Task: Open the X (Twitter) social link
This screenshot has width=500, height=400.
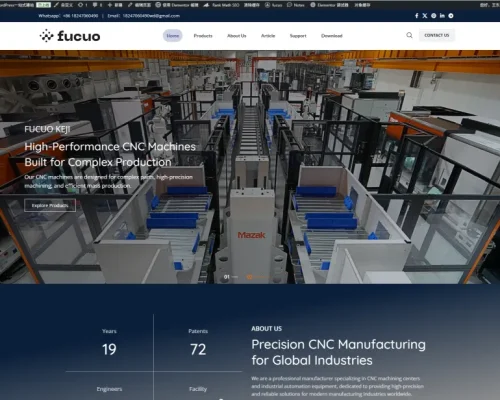Action: pos(425,16)
